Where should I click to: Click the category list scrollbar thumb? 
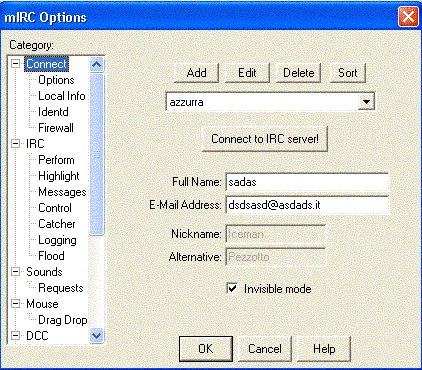point(97,154)
